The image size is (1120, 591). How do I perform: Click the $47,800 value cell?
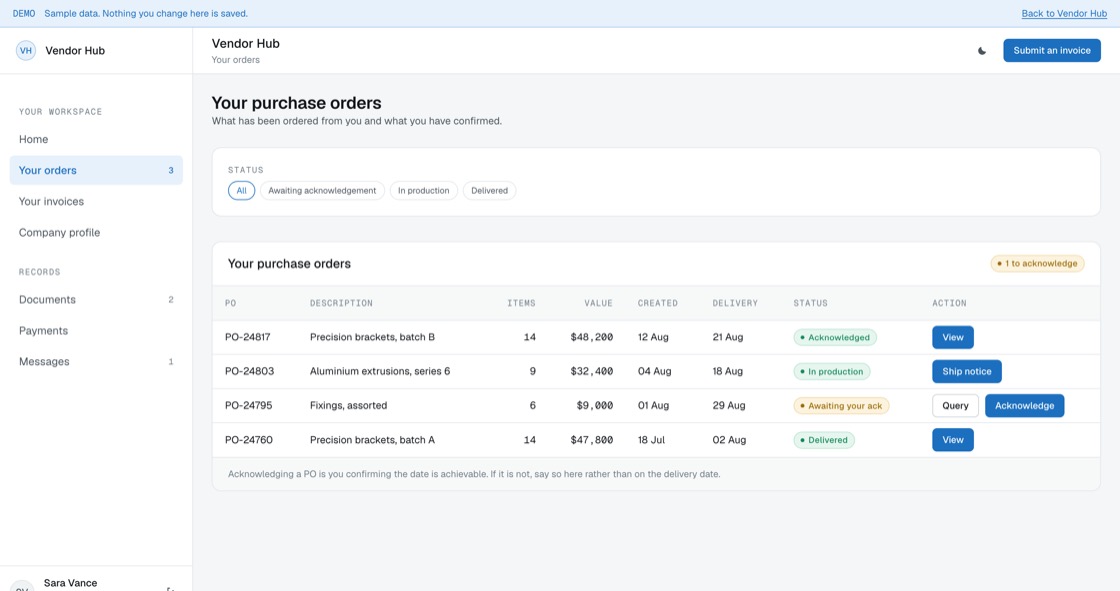[x=591, y=440]
